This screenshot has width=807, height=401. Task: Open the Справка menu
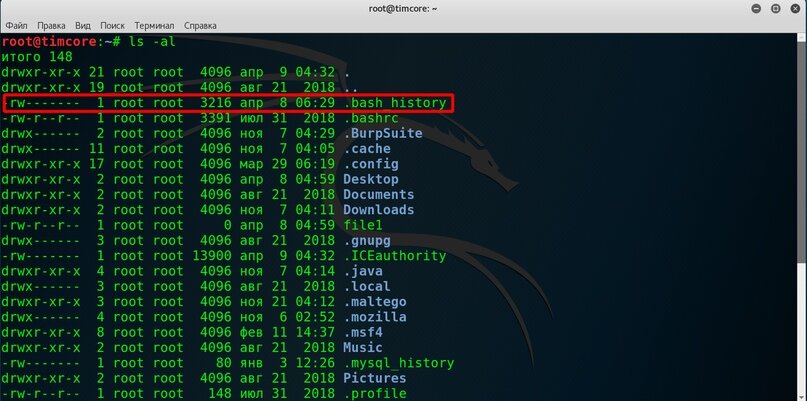point(200,25)
